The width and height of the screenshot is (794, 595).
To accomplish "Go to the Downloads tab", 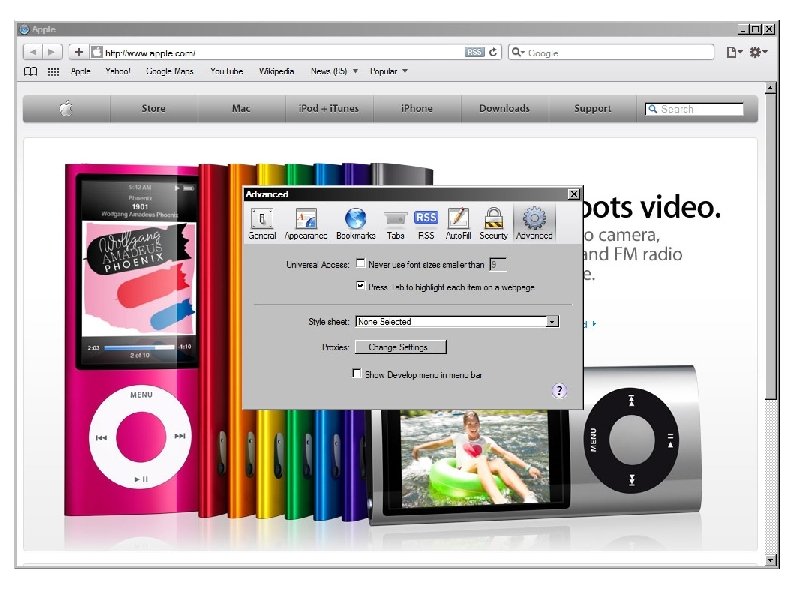I will click(x=504, y=108).
